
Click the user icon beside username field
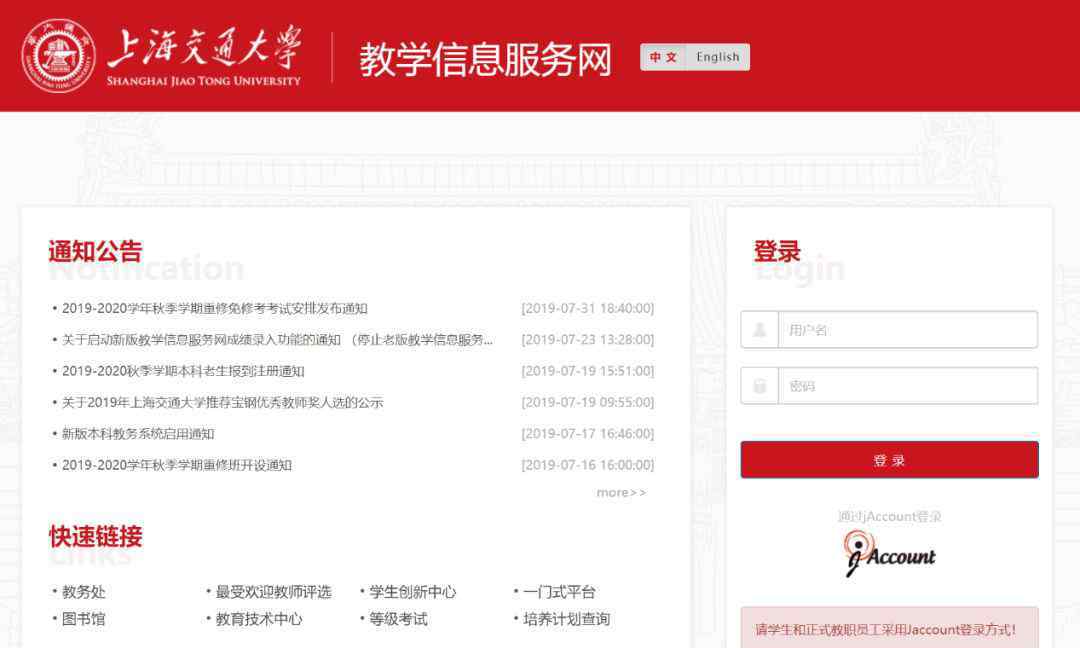point(760,330)
